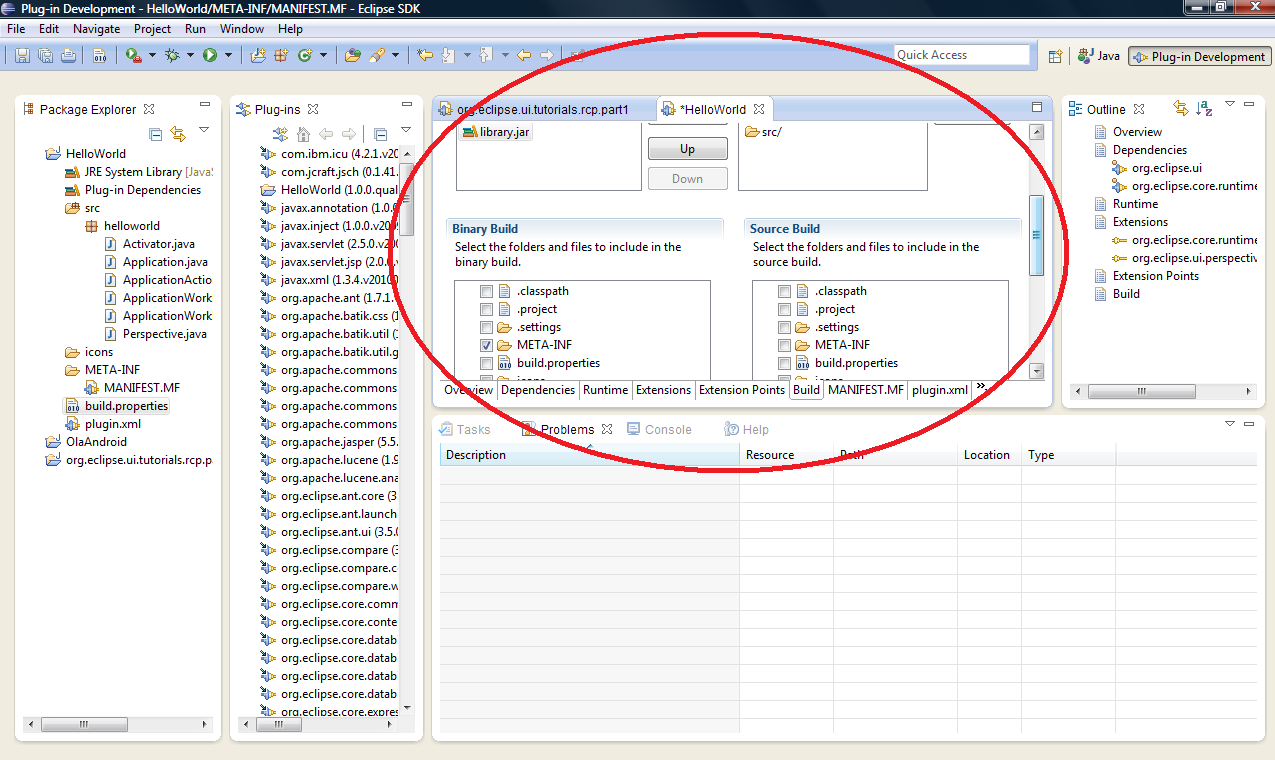This screenshot has width=1275, height=760.
Task: Click the Open Type folder icon
Action: pos(351,55)
